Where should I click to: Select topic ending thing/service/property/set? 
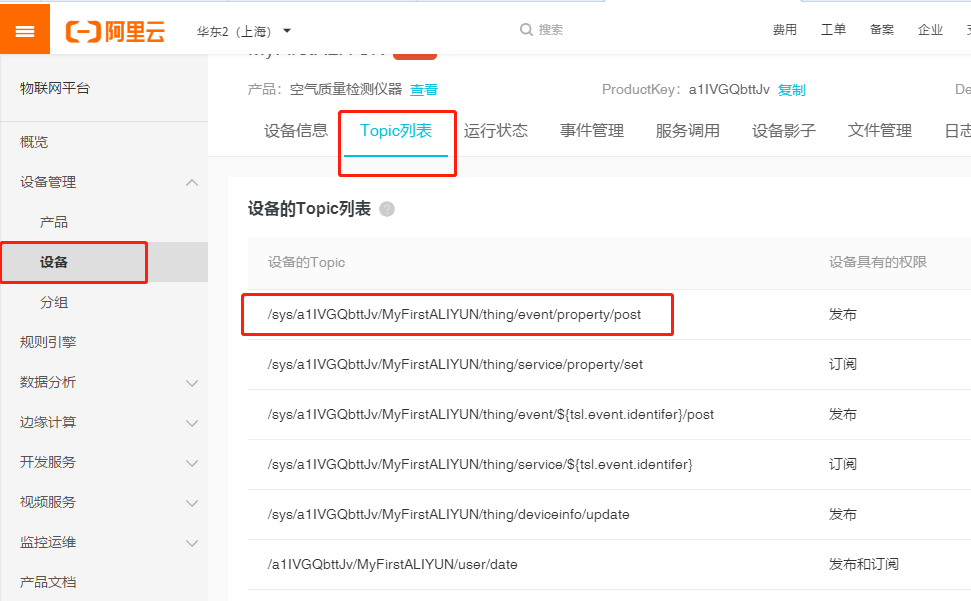[455, 365]
